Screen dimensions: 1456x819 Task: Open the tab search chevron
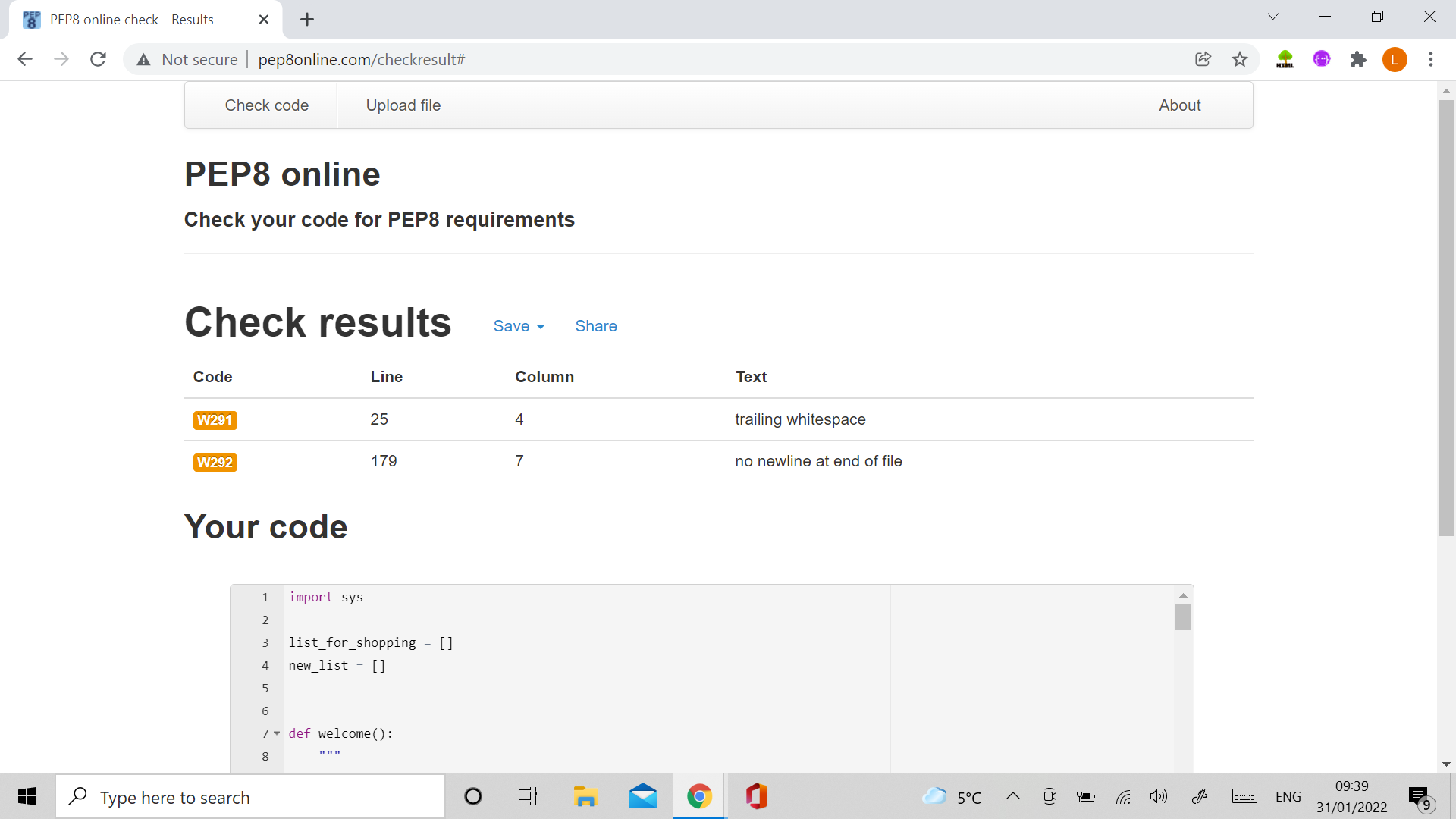1272,17
